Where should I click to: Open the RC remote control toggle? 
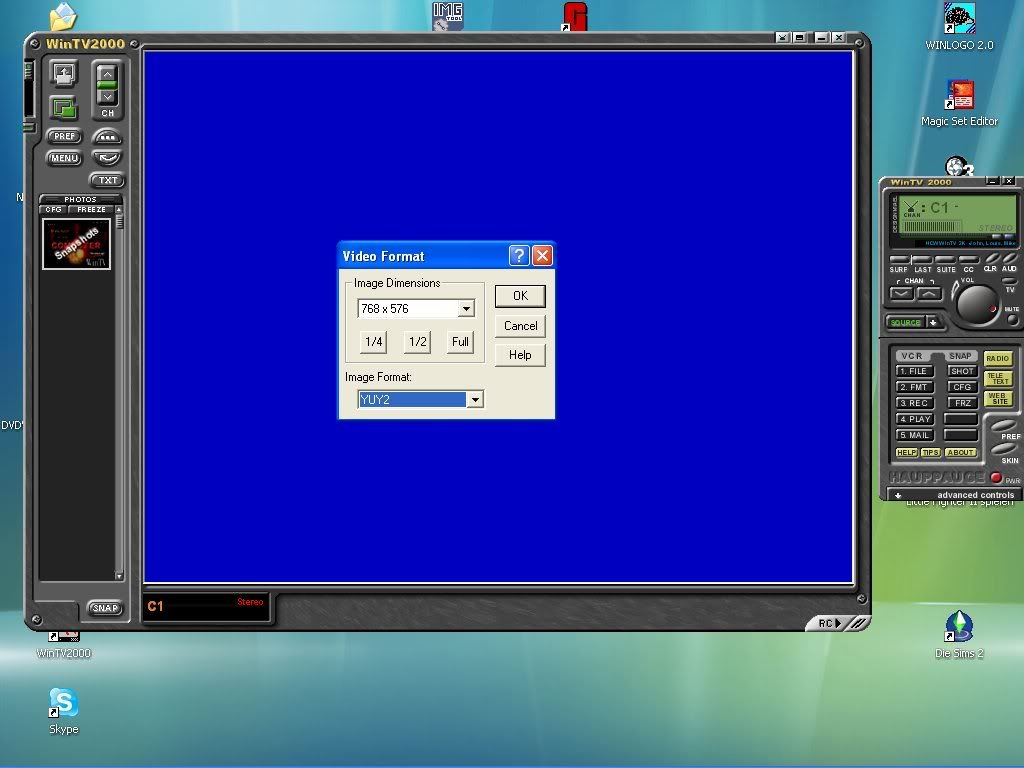coord(829,623)
